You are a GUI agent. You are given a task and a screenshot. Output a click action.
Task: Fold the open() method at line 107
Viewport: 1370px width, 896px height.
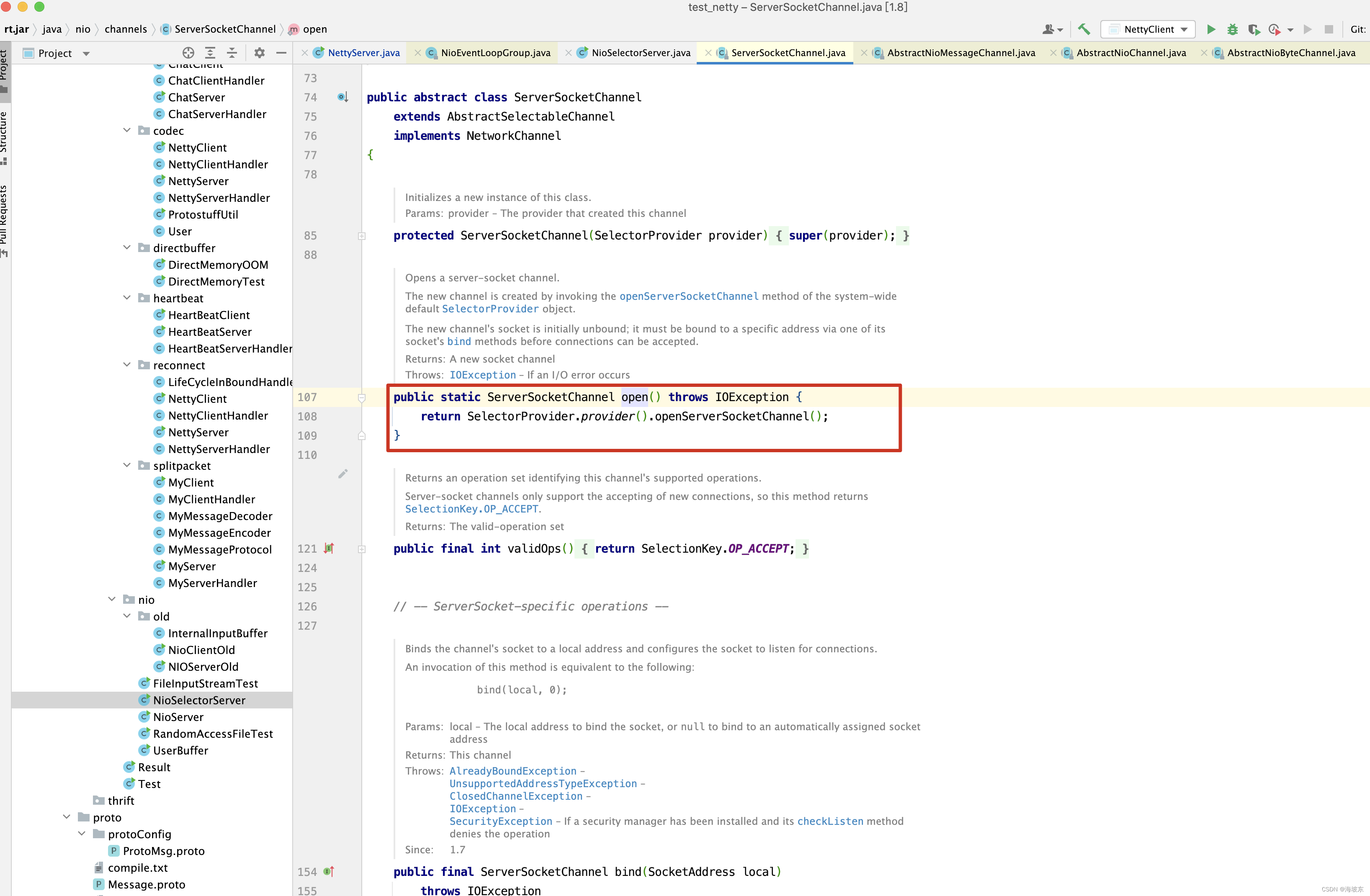361,398
